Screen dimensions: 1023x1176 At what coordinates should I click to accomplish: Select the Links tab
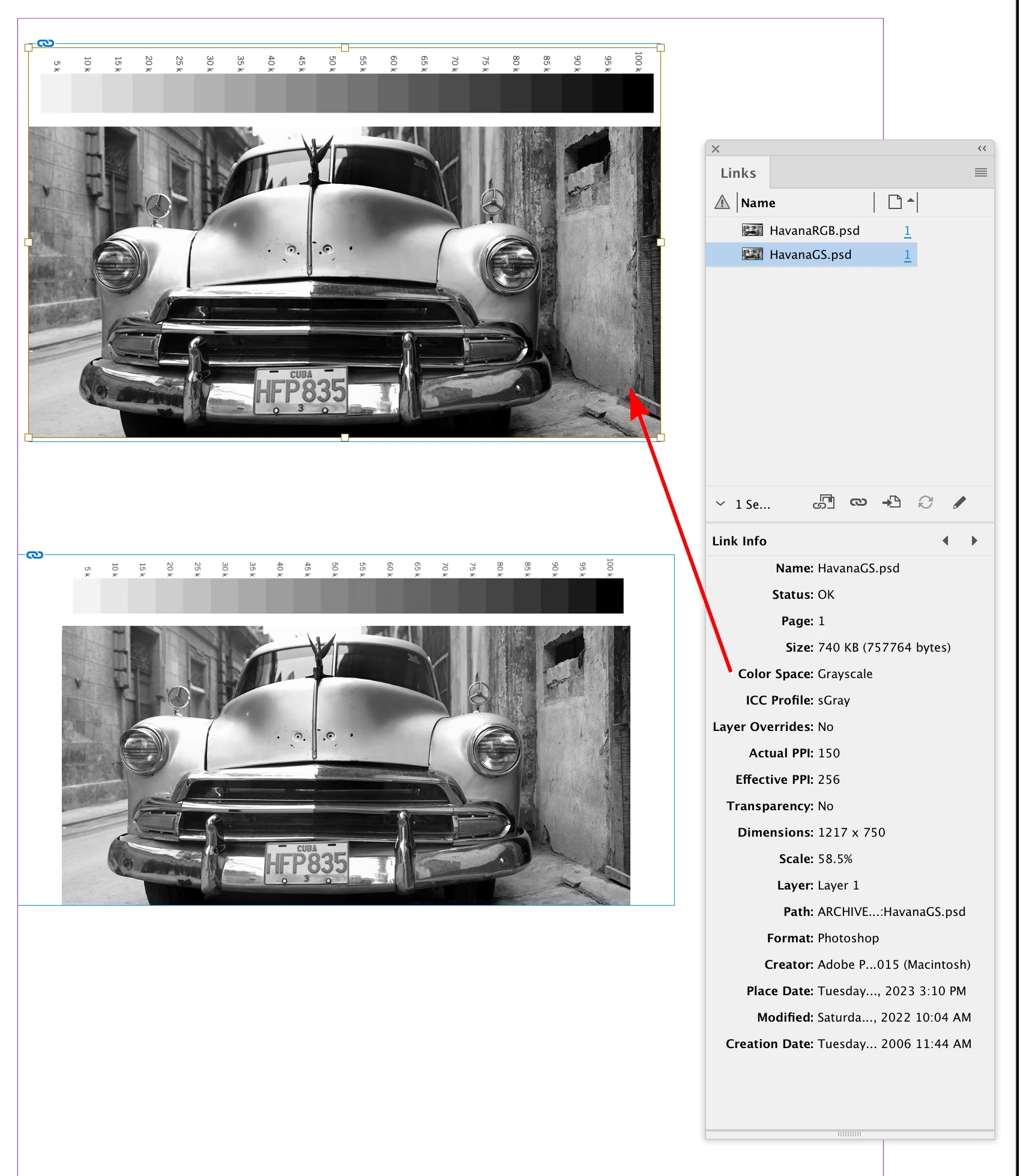coord(738,173)
